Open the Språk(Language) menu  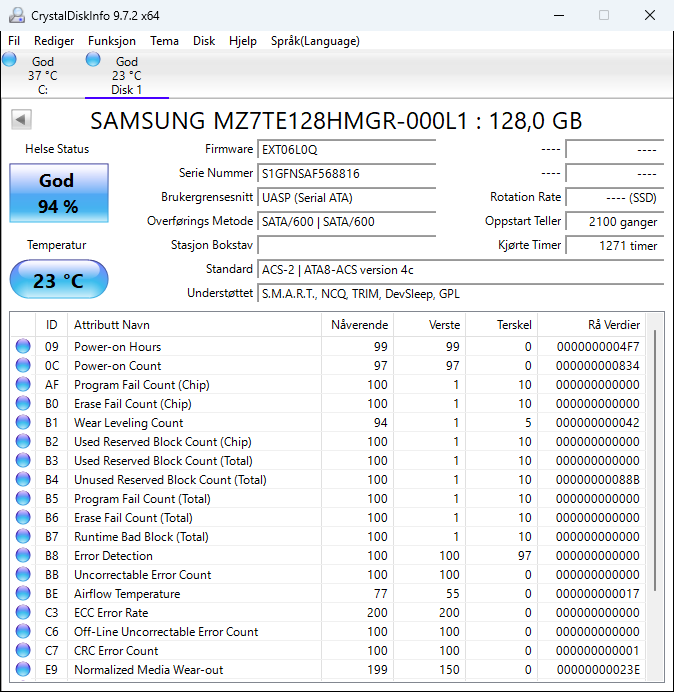tap(315, 41)
